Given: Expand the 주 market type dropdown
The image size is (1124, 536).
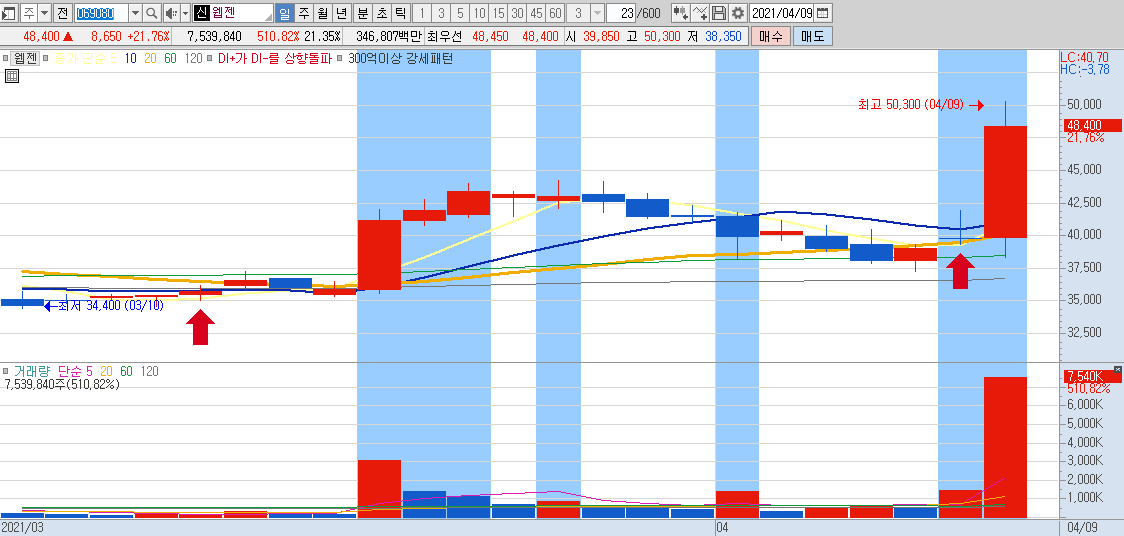Looking at the screenshot, I should coord(44,13).
